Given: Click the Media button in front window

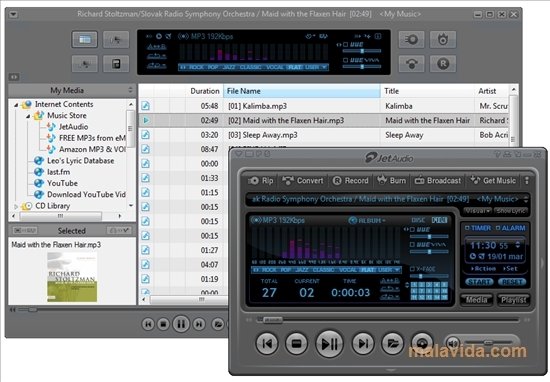Looking at the screenshot, I should coord(476,300).
